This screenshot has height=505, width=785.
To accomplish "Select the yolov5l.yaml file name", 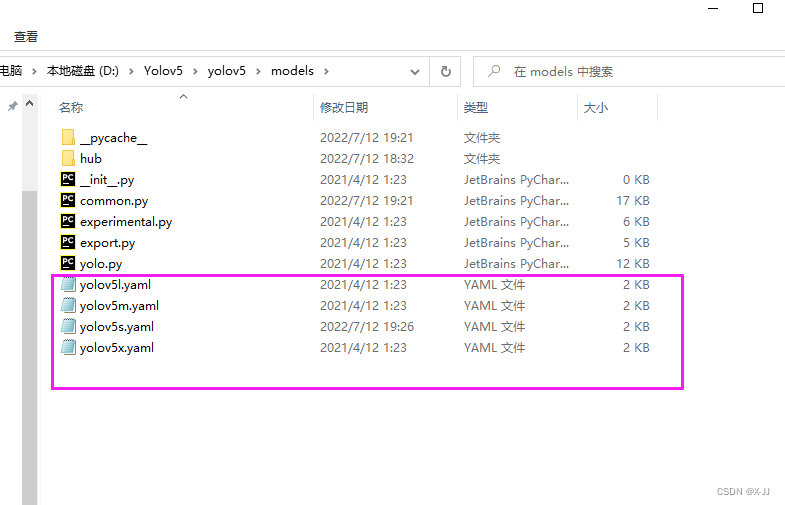I will point(116,285).
